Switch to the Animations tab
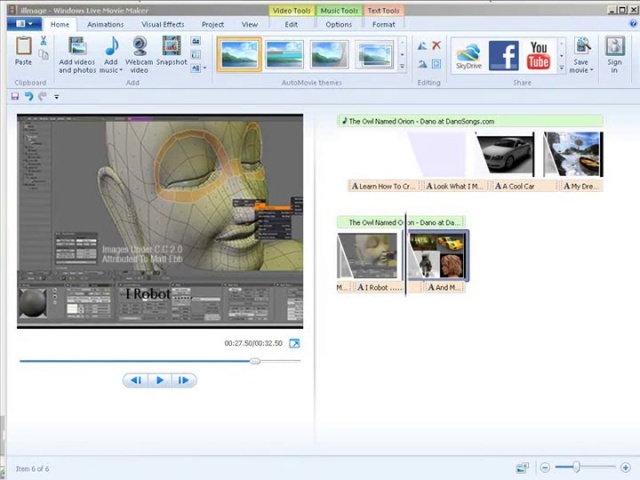The width and height of the screenshot is (640, 480). 105,24
